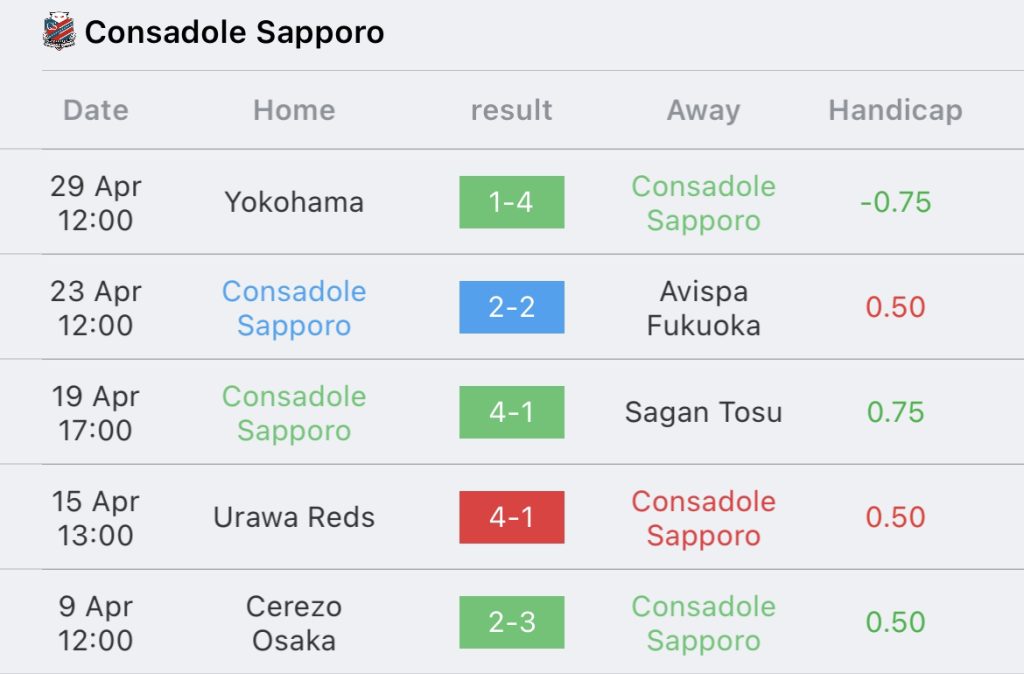1024x674 pixels.
Task: Select the Handicap column header
Action: point(895,110)
